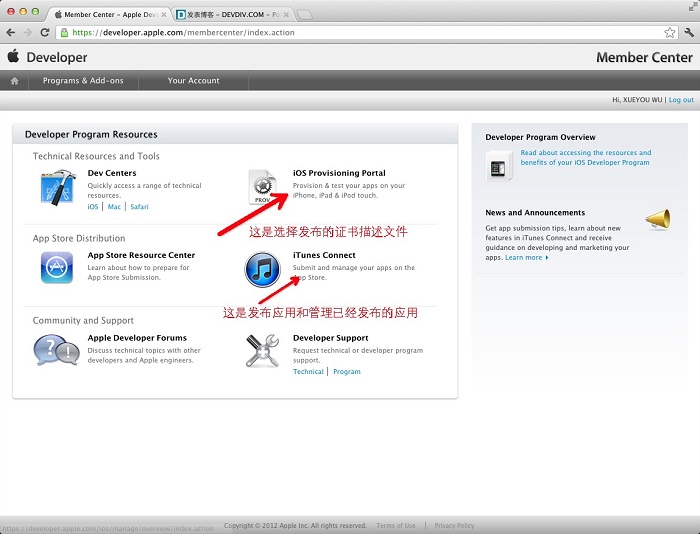Open the Mac dev center link

pyautogui.click(x=114, y=207)
